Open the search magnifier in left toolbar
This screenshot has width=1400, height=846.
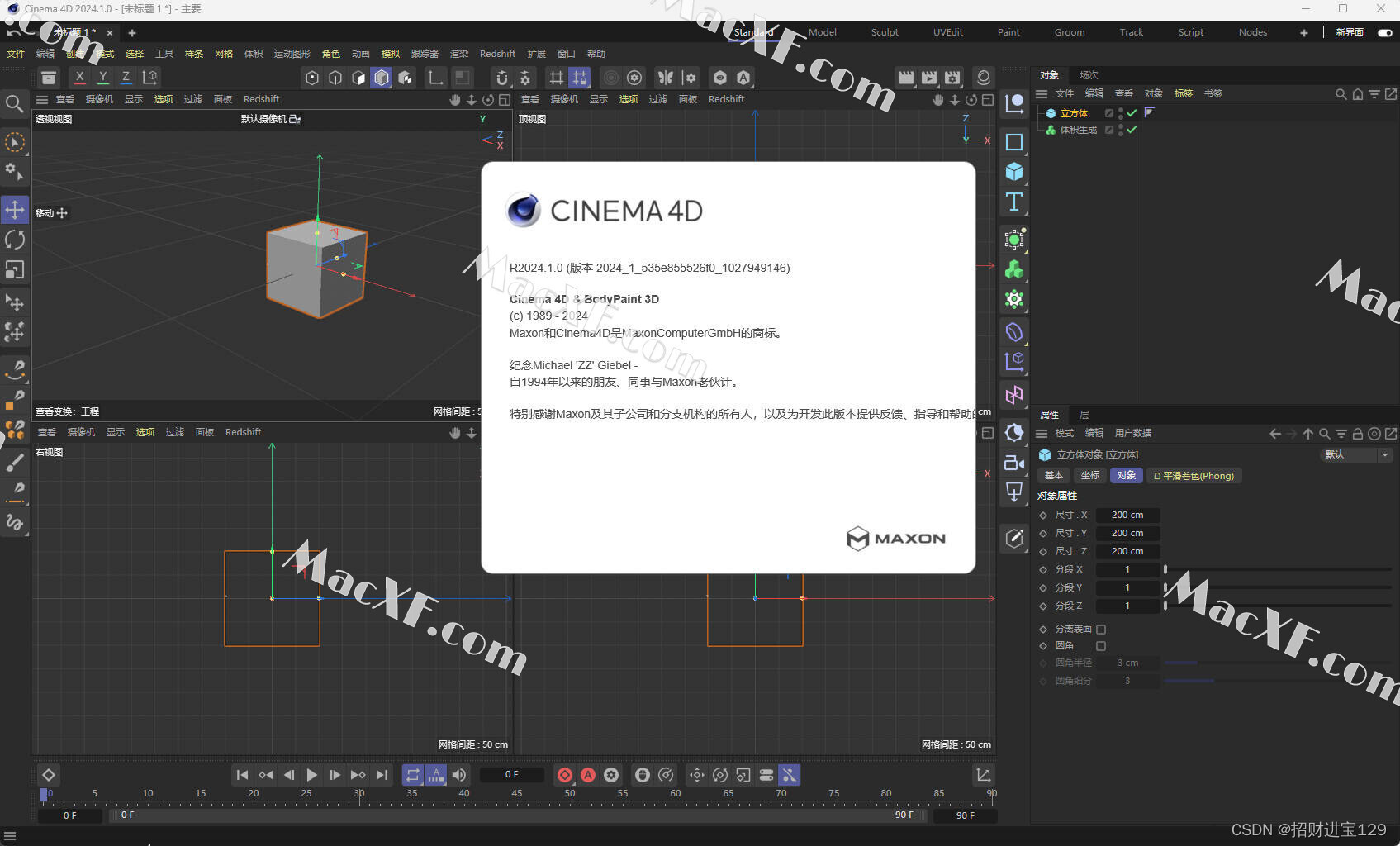[x=14, y=103]
